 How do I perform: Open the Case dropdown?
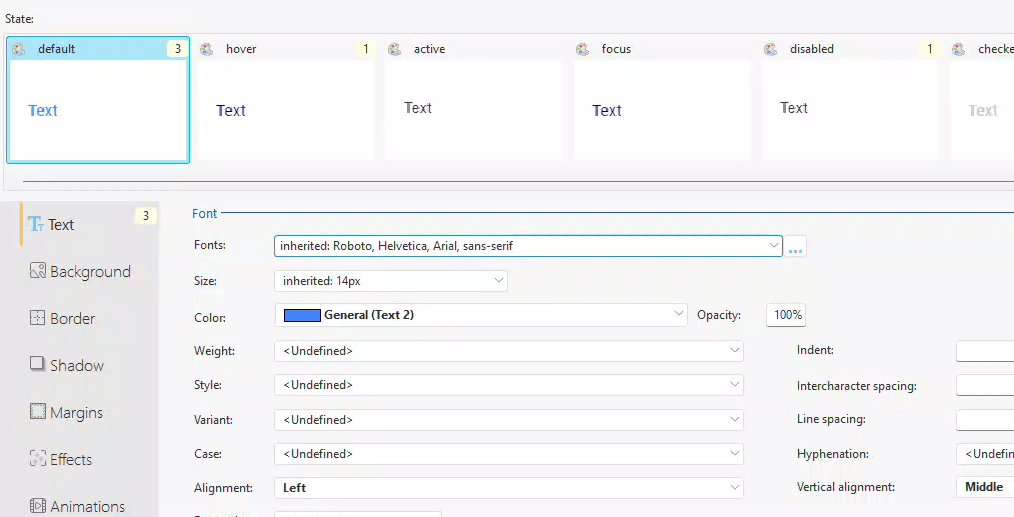click(x=735, y=454)
